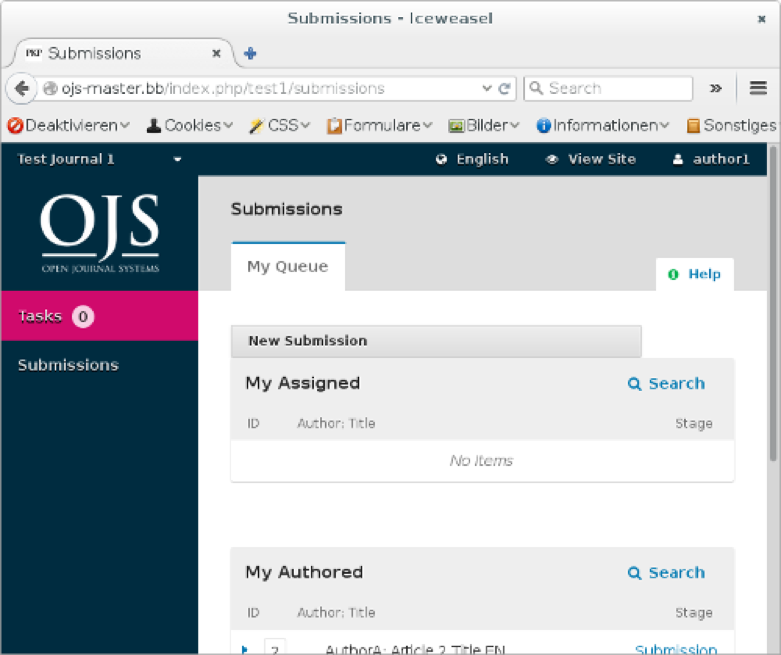Viewport: 781px width, 655px height.
Task: Close the Submissions browser tab
Action: 216,53
